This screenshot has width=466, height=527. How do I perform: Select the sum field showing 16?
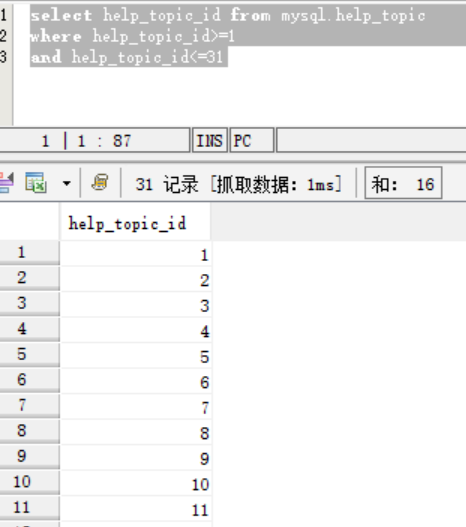pyautogui.click(x=403, y=184)
